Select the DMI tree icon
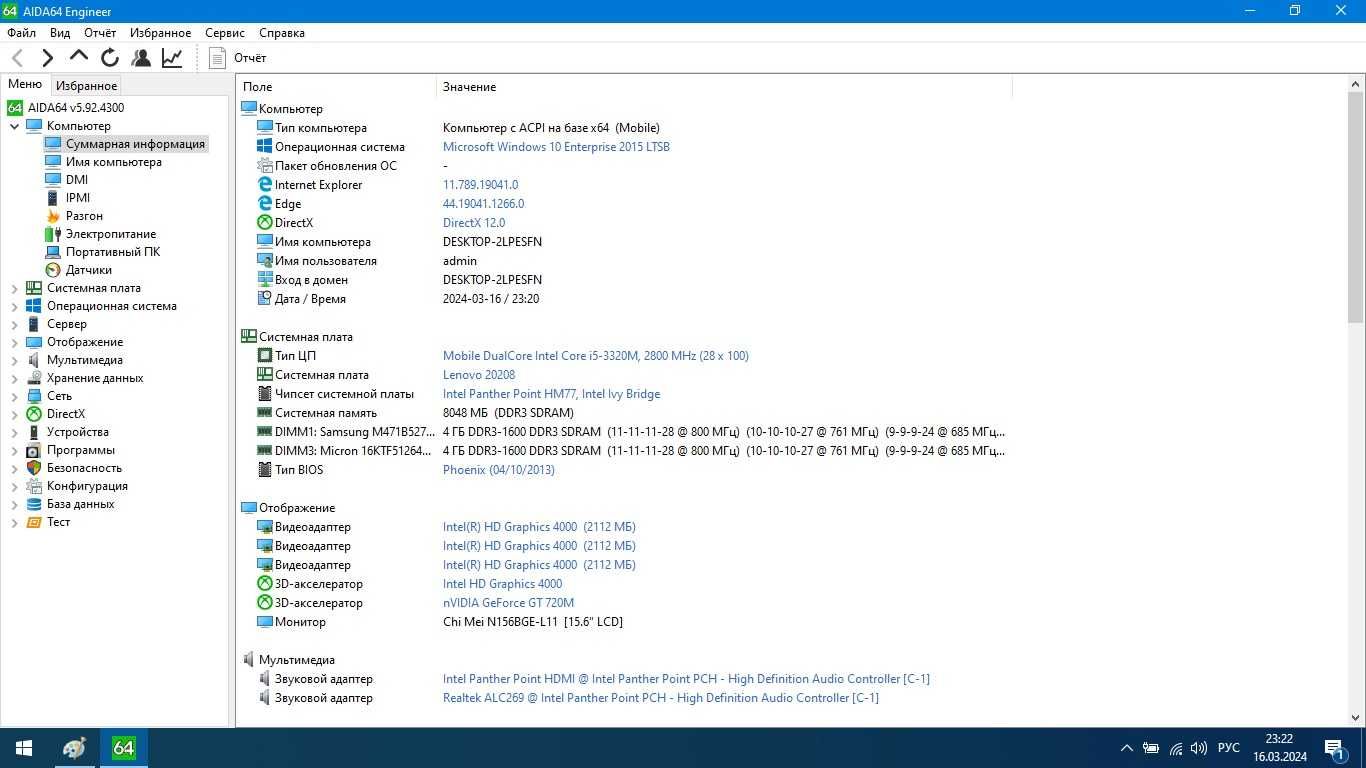 coord(53,180)
